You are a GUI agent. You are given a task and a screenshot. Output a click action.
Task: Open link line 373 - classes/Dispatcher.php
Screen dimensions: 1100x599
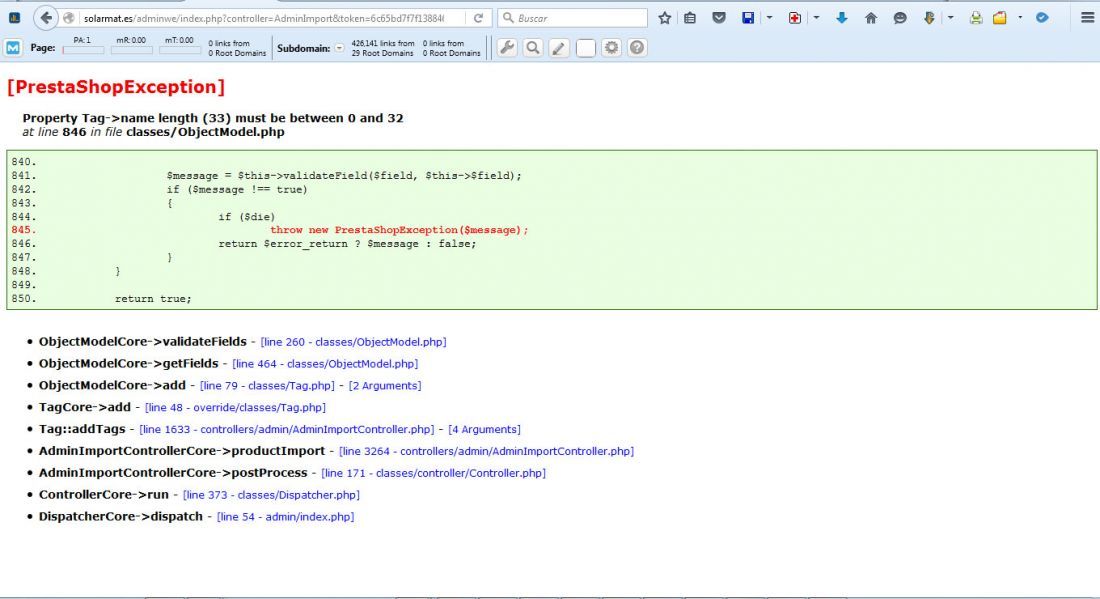pyautogui.click(x=271, y=494)
